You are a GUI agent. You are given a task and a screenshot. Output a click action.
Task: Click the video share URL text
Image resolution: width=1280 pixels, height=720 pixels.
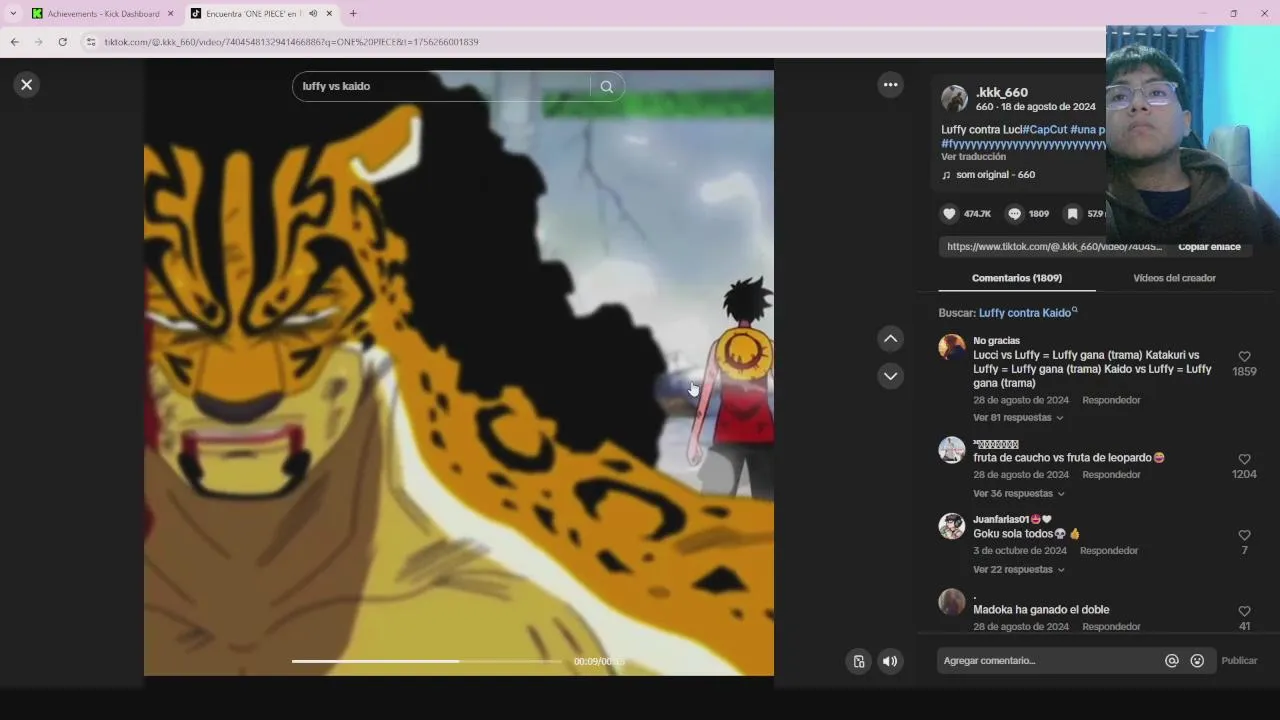tap(1054, 247)
